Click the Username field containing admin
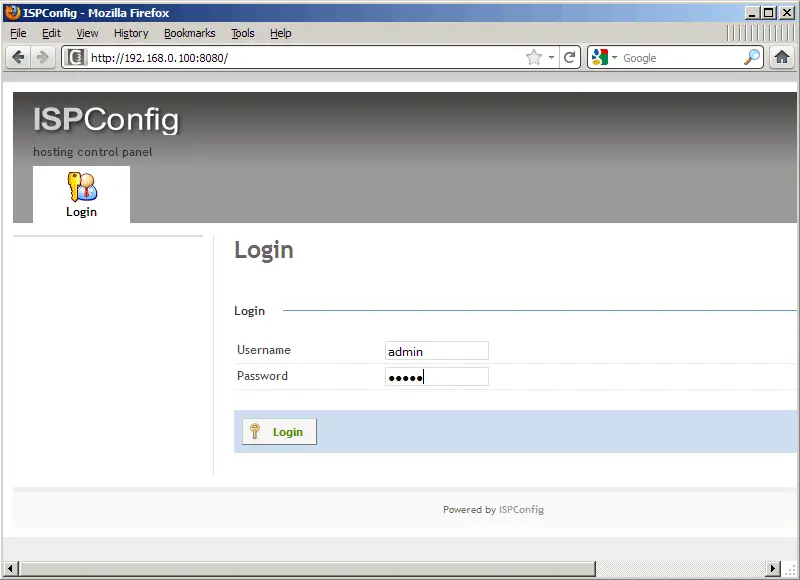 437,351
